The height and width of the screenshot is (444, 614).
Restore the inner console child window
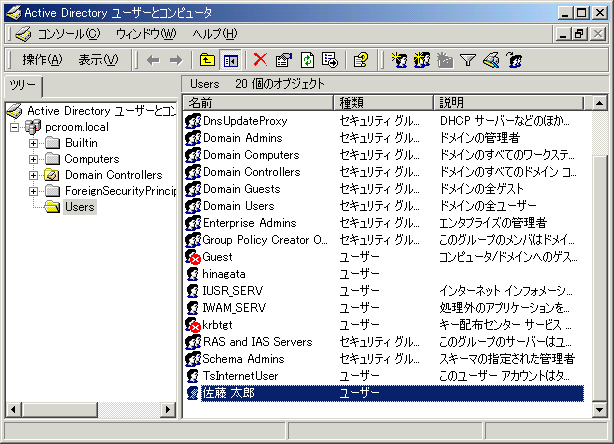pos(580,34)
